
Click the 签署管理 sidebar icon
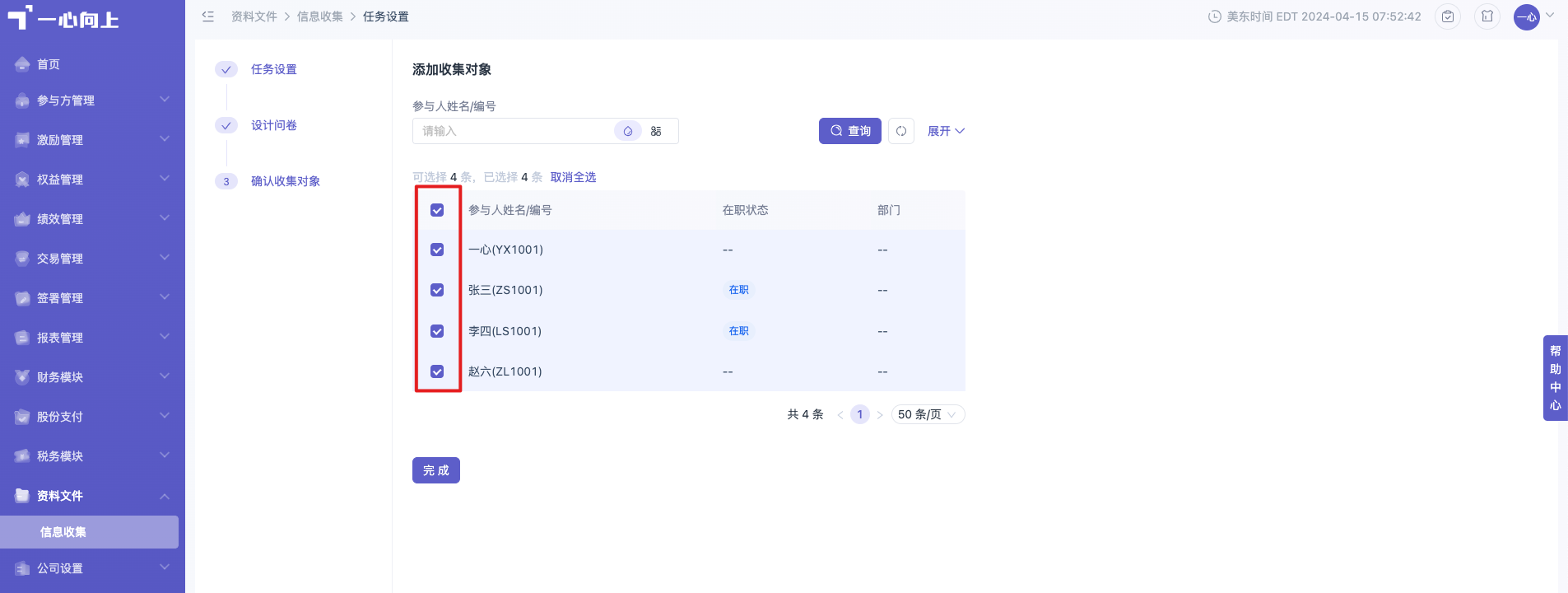pyautogui.click(x=22, y=298)
